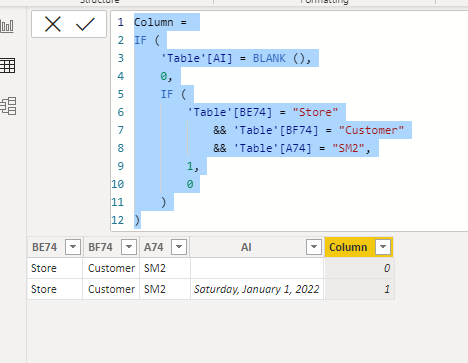
Task: Click the 1 value on line 9
Action: pos(190,166)
